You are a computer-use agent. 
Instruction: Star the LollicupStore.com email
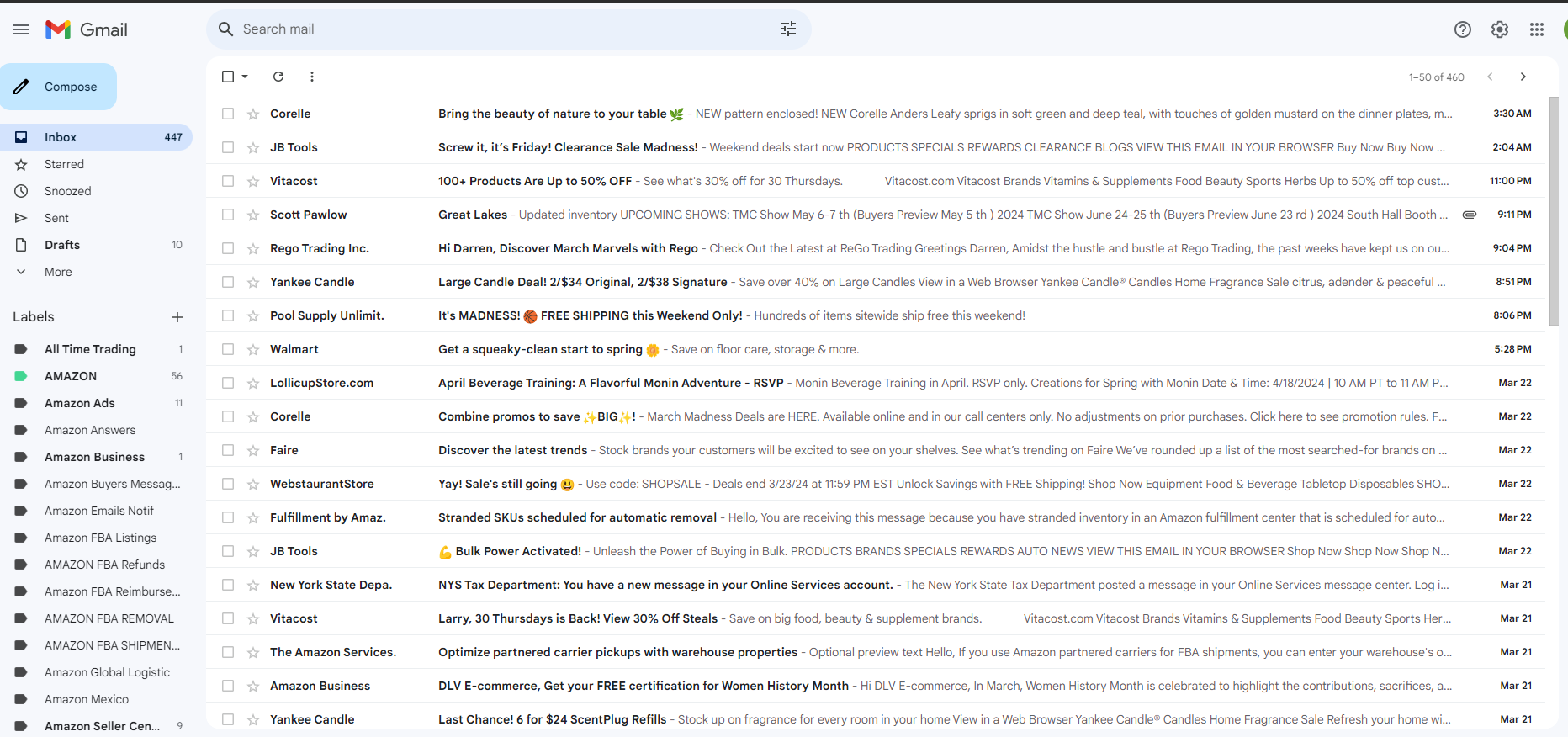253,383
